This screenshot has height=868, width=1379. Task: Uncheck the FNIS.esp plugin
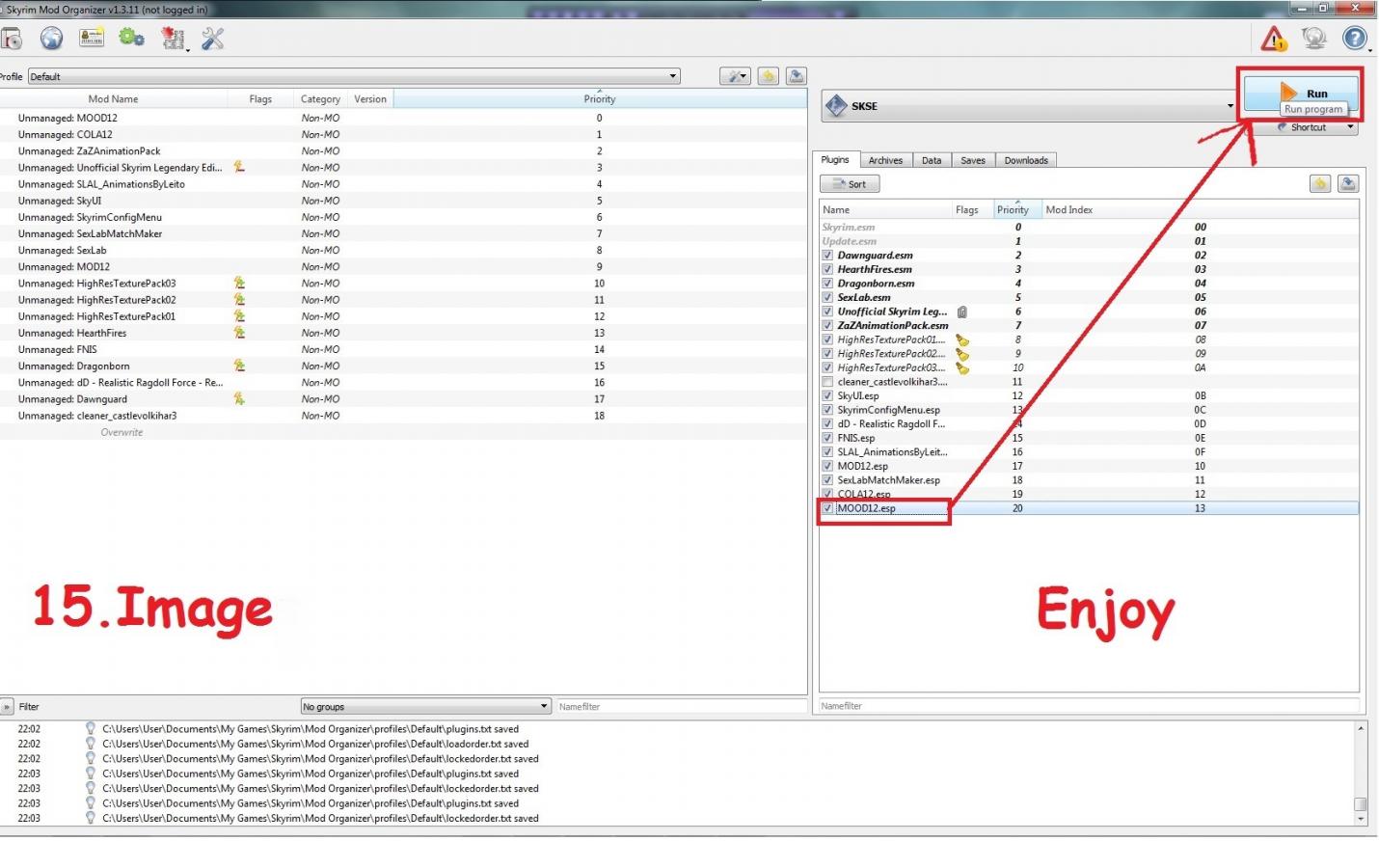click(827, 438)
